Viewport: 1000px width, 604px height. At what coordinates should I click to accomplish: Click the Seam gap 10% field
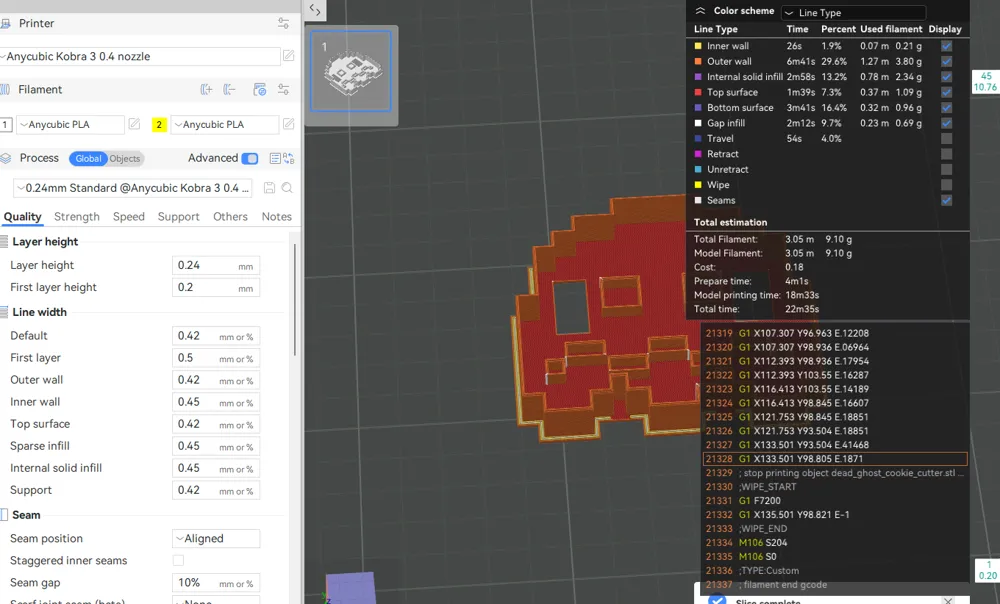[216, 583]
